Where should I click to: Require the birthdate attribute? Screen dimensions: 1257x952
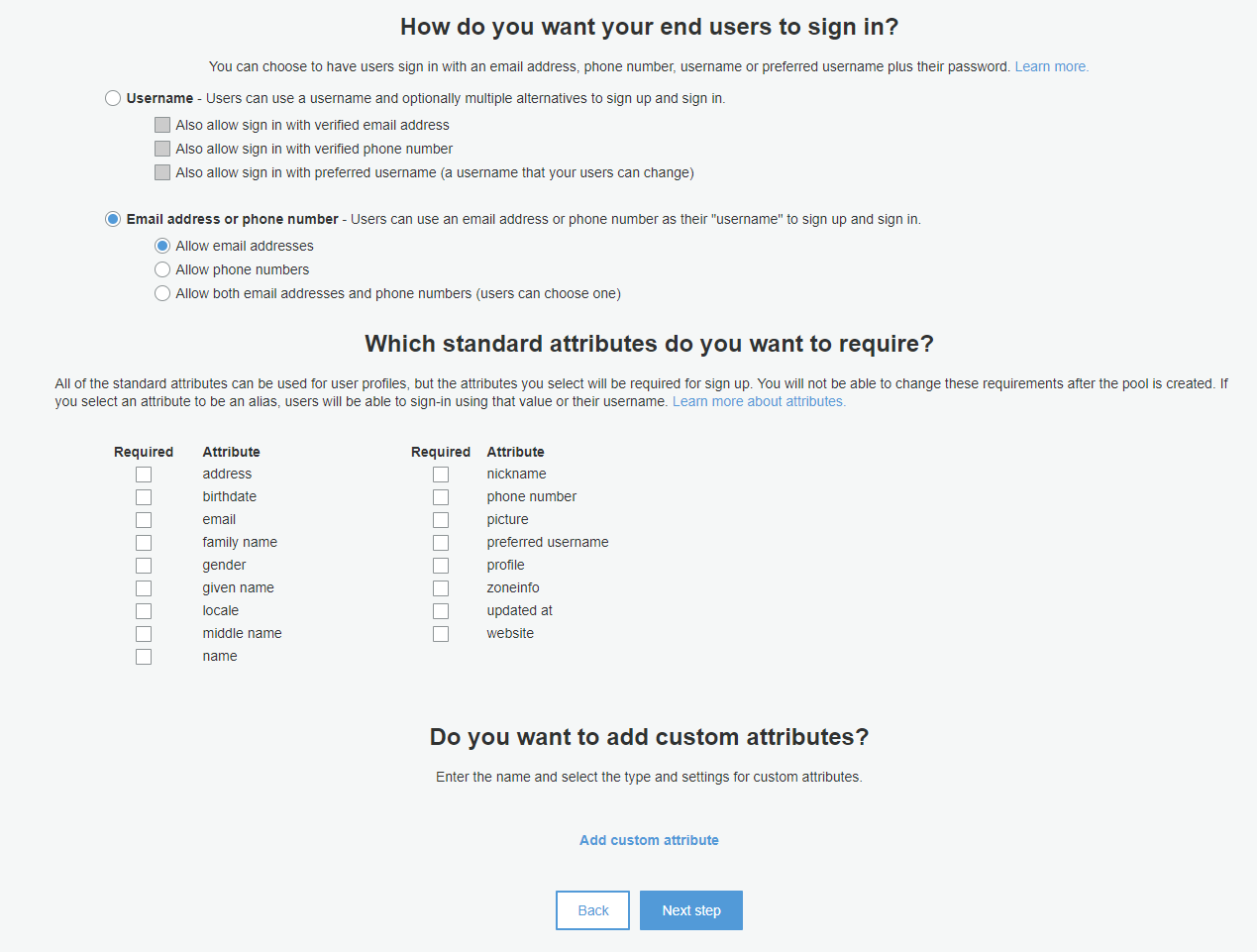click(144, 496)
